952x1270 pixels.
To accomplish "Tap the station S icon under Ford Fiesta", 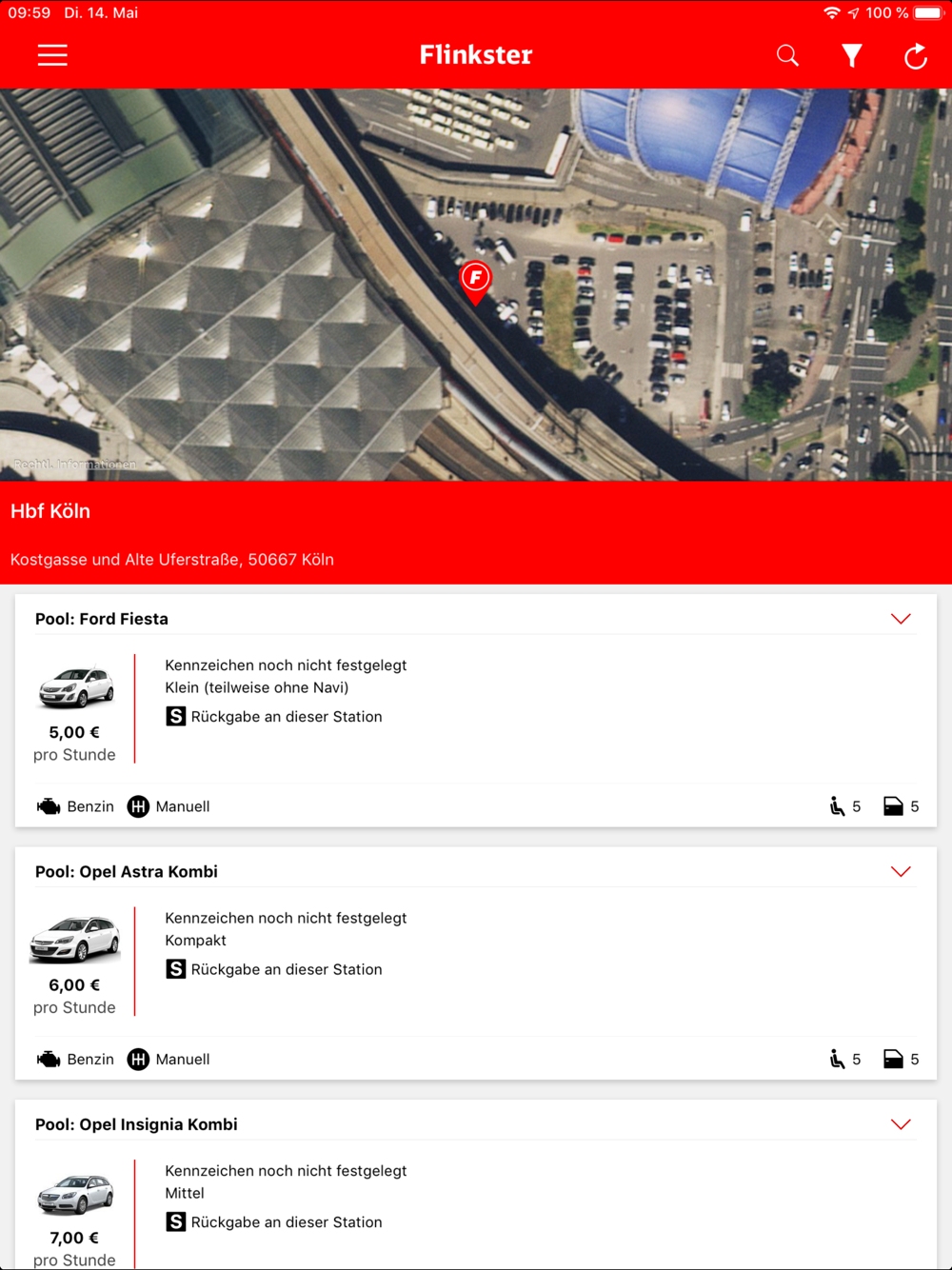I will click(176, 716).
